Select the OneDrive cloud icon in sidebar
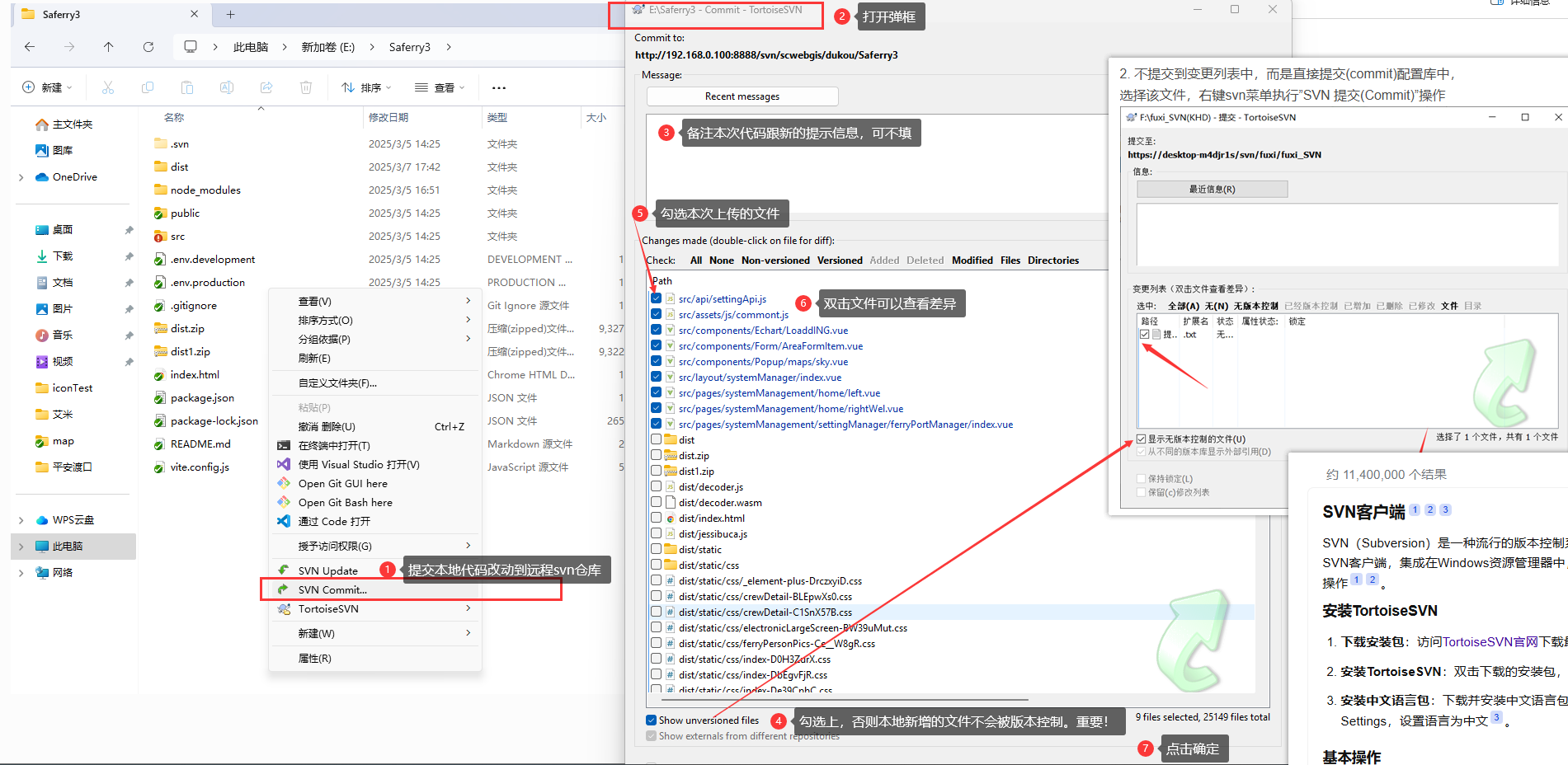 point(42,177)
